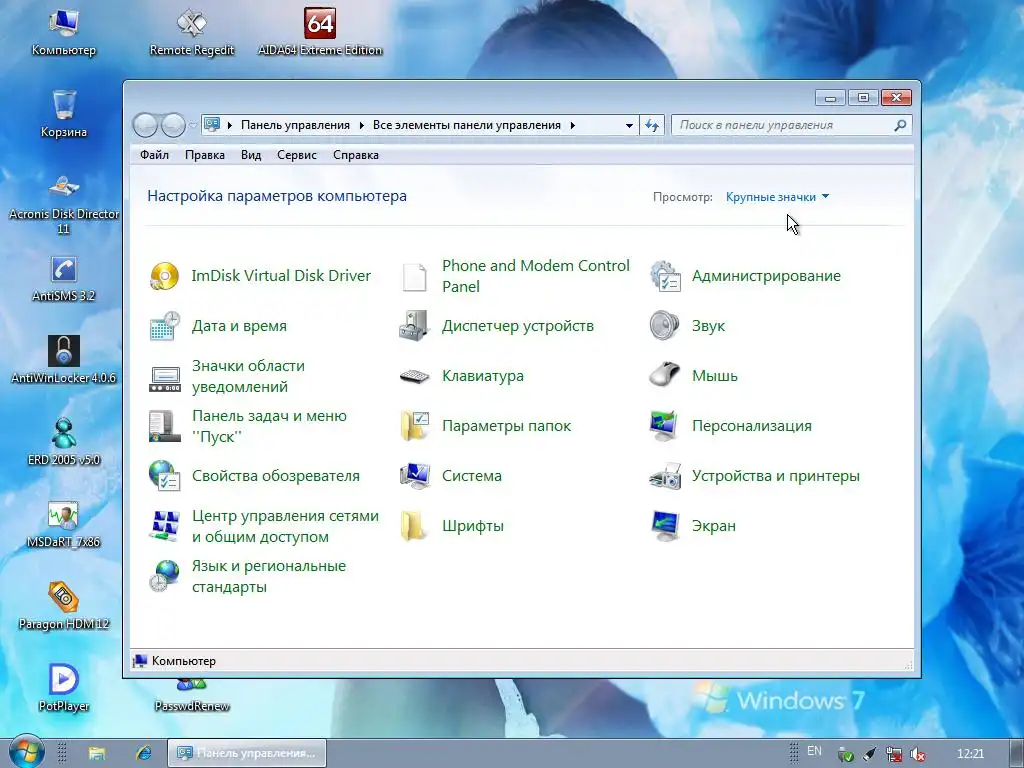
Task: Click the Phone and Modem Control Panel icon
Action: point(415,276)
